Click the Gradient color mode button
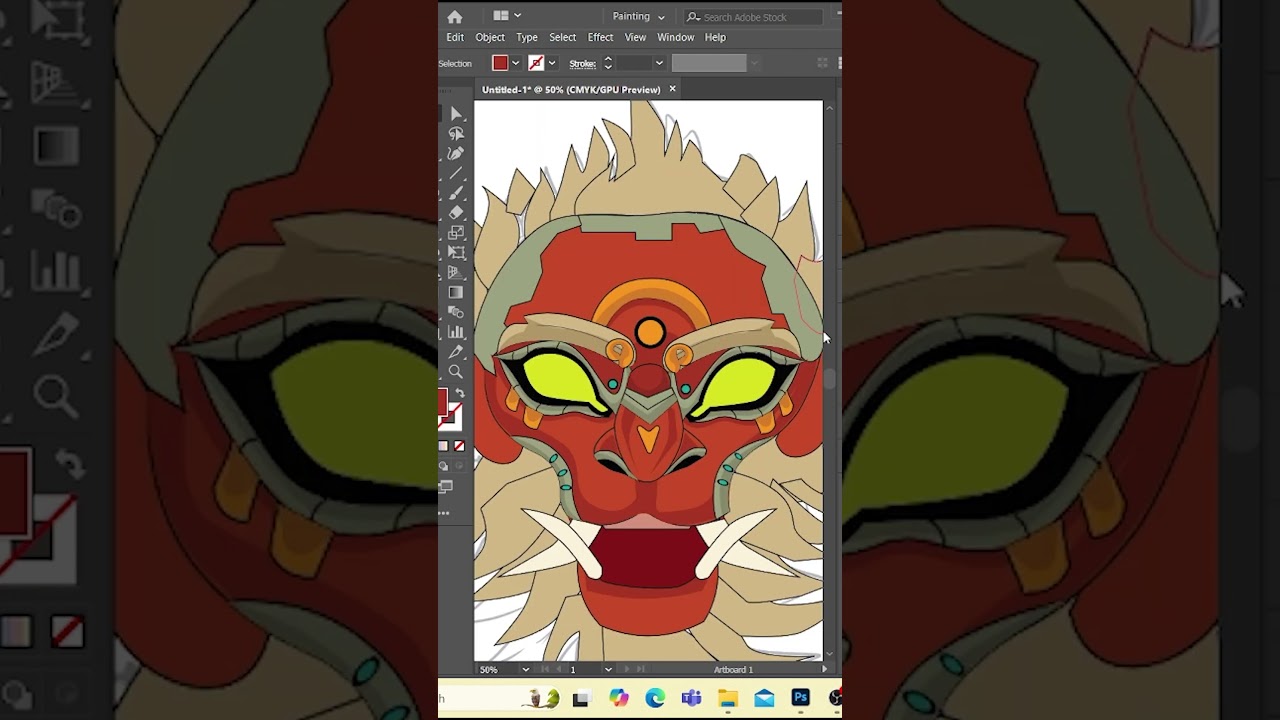The image size is (1280, 720). point(443,446)
